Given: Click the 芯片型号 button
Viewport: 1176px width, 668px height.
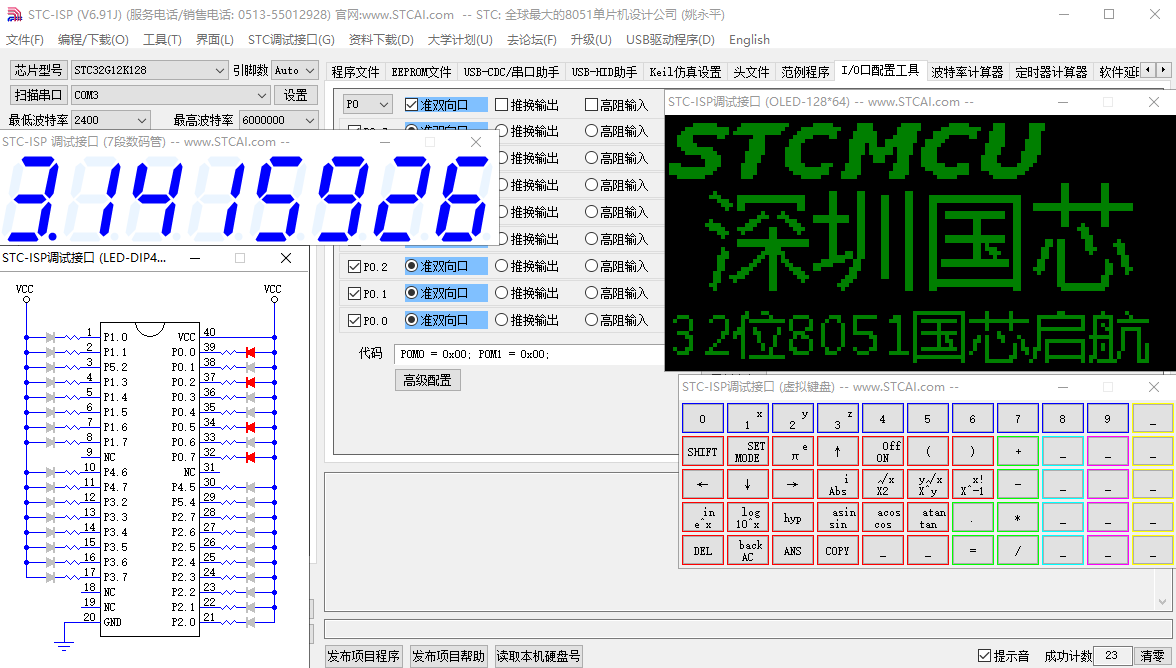Looking at the screenshot, I should tap(38, 70).
